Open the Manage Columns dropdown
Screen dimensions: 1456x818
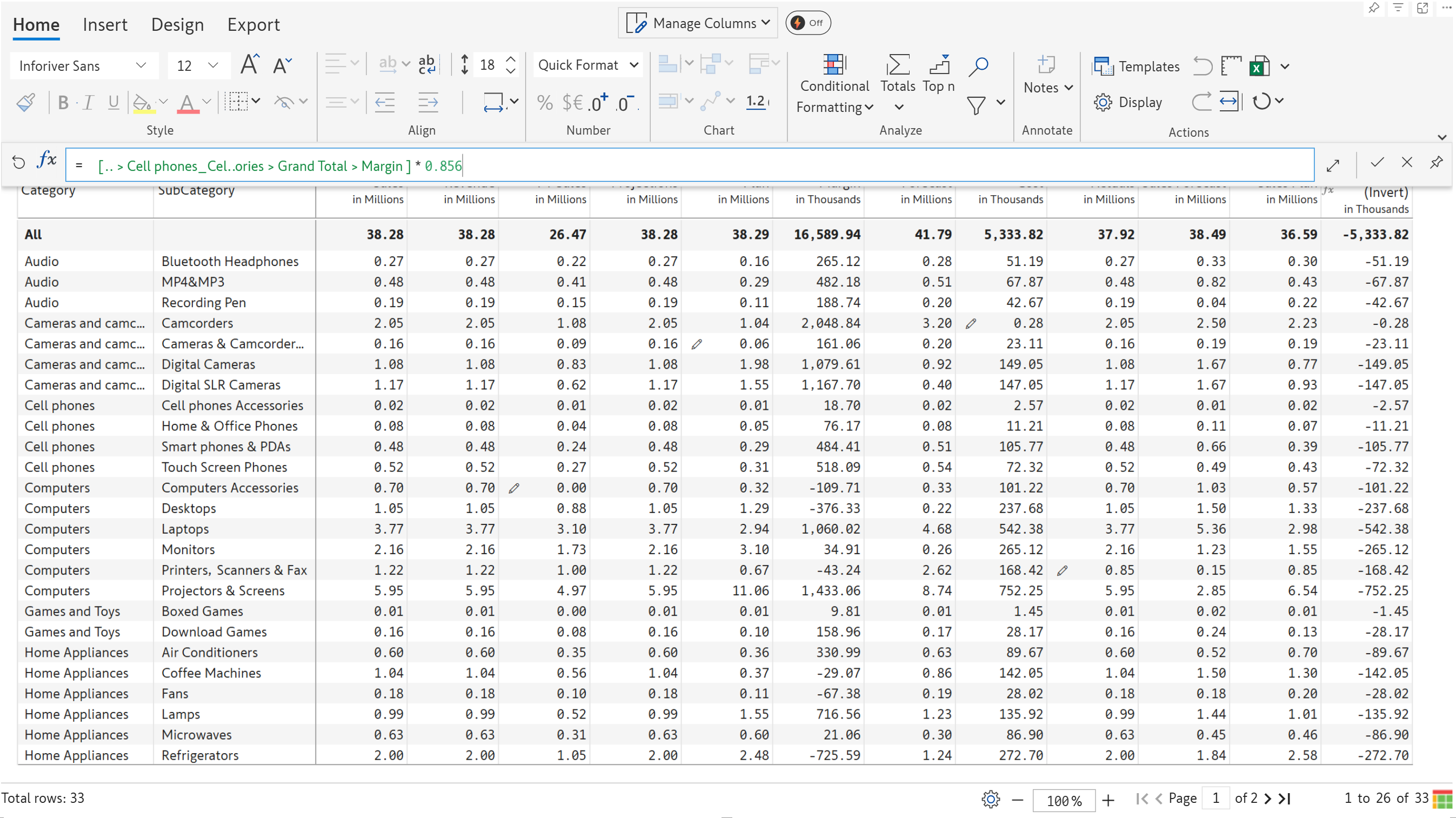click(x=698, y=23)
